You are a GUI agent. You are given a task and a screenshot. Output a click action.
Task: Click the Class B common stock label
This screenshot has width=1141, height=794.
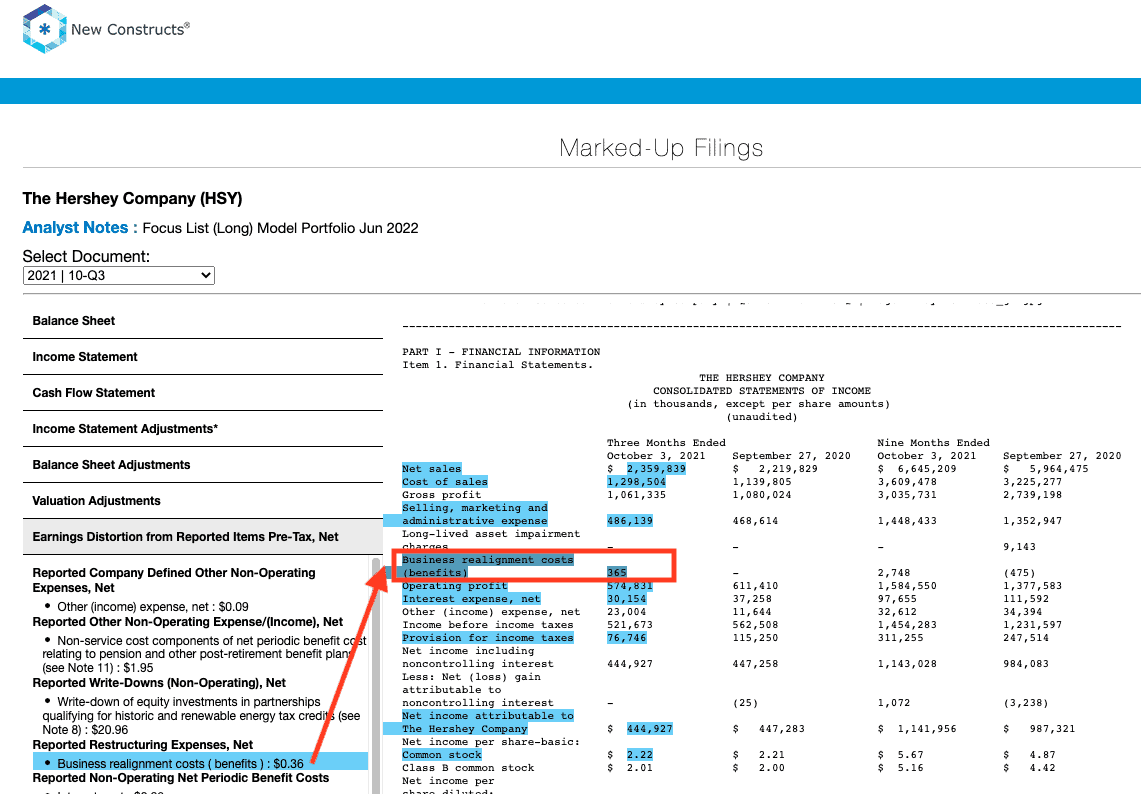(x=468, y=768)
